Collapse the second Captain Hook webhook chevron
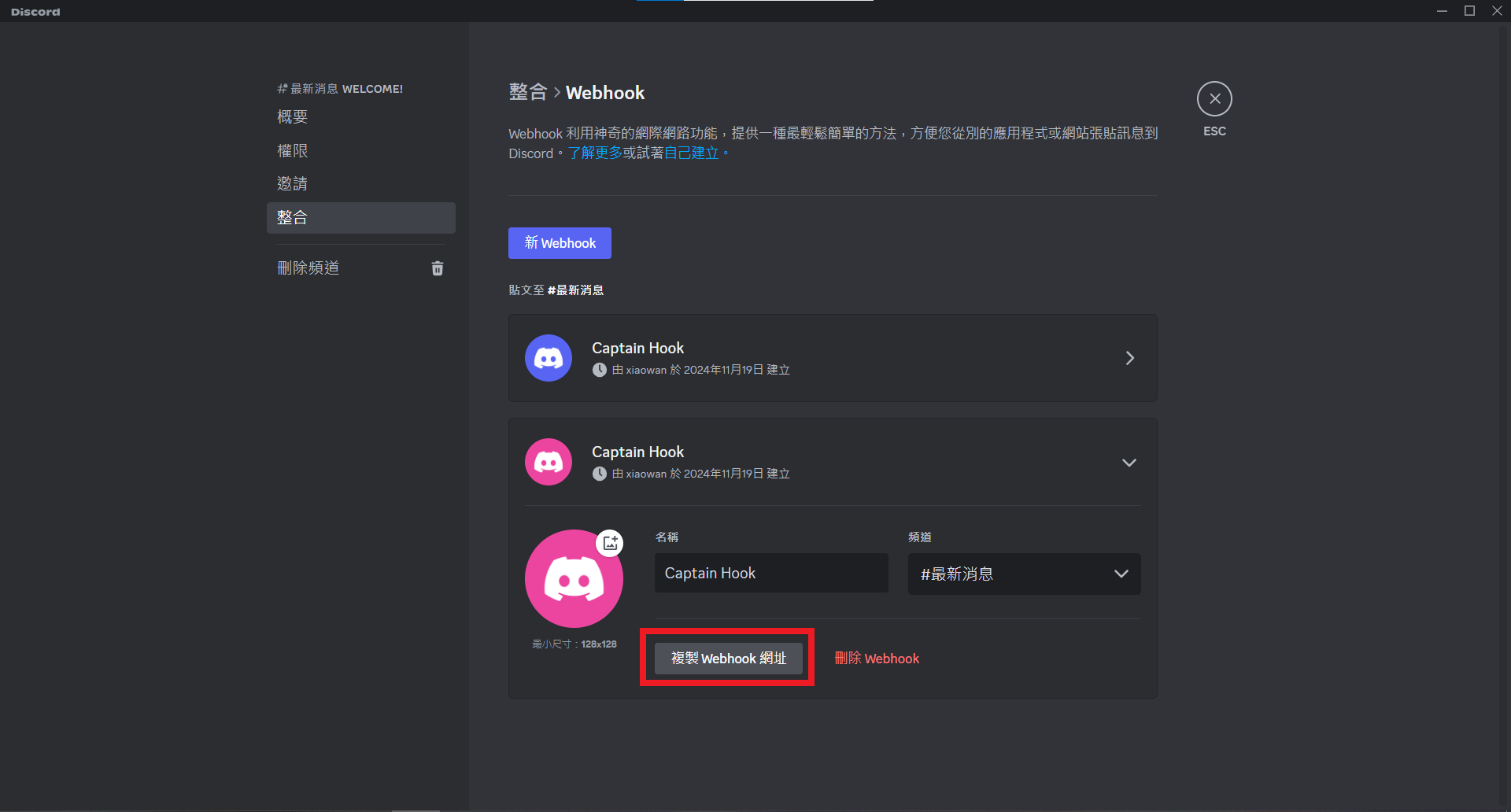Viewport: 1511px width, 812px height. click(x=1129, y=463)
